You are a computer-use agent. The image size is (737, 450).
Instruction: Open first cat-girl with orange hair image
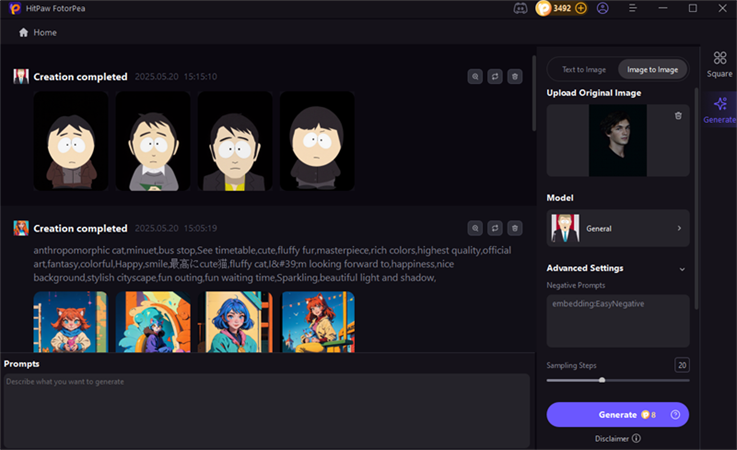coord(71,322)
